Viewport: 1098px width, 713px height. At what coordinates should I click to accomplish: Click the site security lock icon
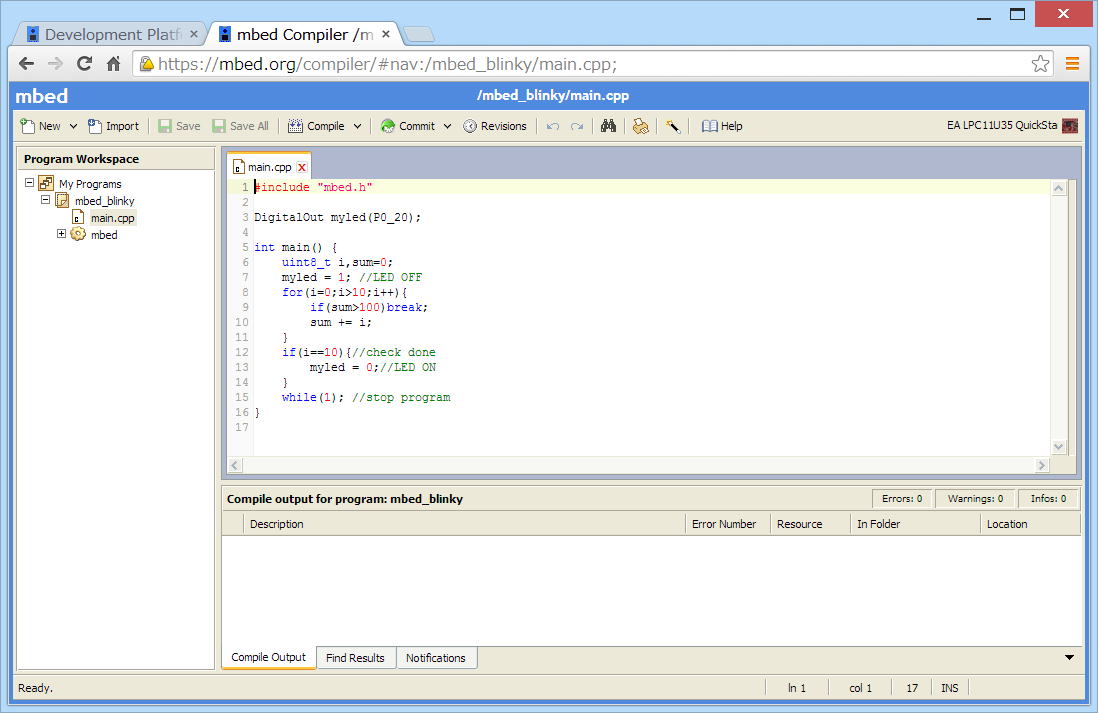click(x=146, y=64)
